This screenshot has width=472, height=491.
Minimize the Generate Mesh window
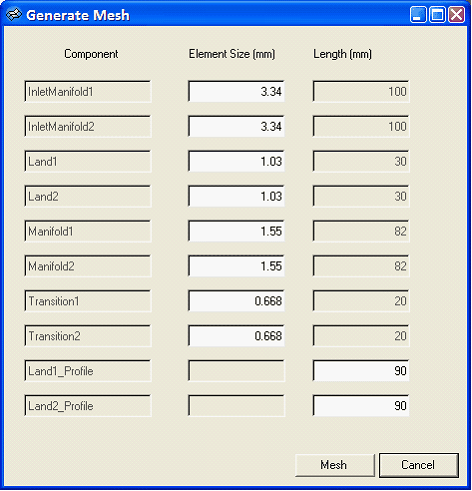418,15
